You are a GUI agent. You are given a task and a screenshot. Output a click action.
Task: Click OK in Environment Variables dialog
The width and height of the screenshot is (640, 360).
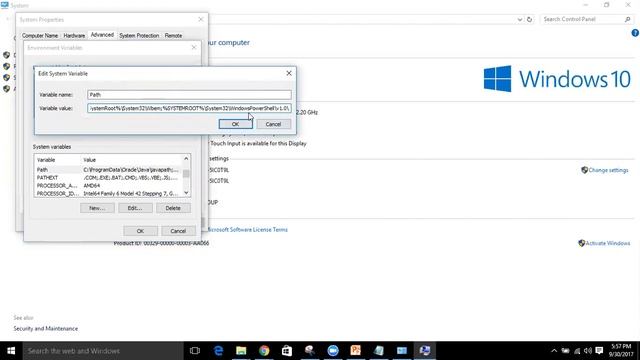tap(140, 231)
